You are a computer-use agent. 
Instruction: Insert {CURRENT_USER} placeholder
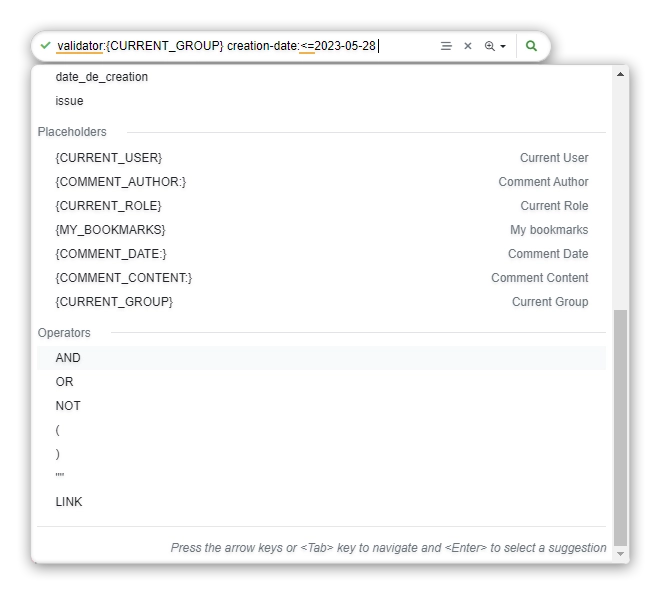point(322,158)
